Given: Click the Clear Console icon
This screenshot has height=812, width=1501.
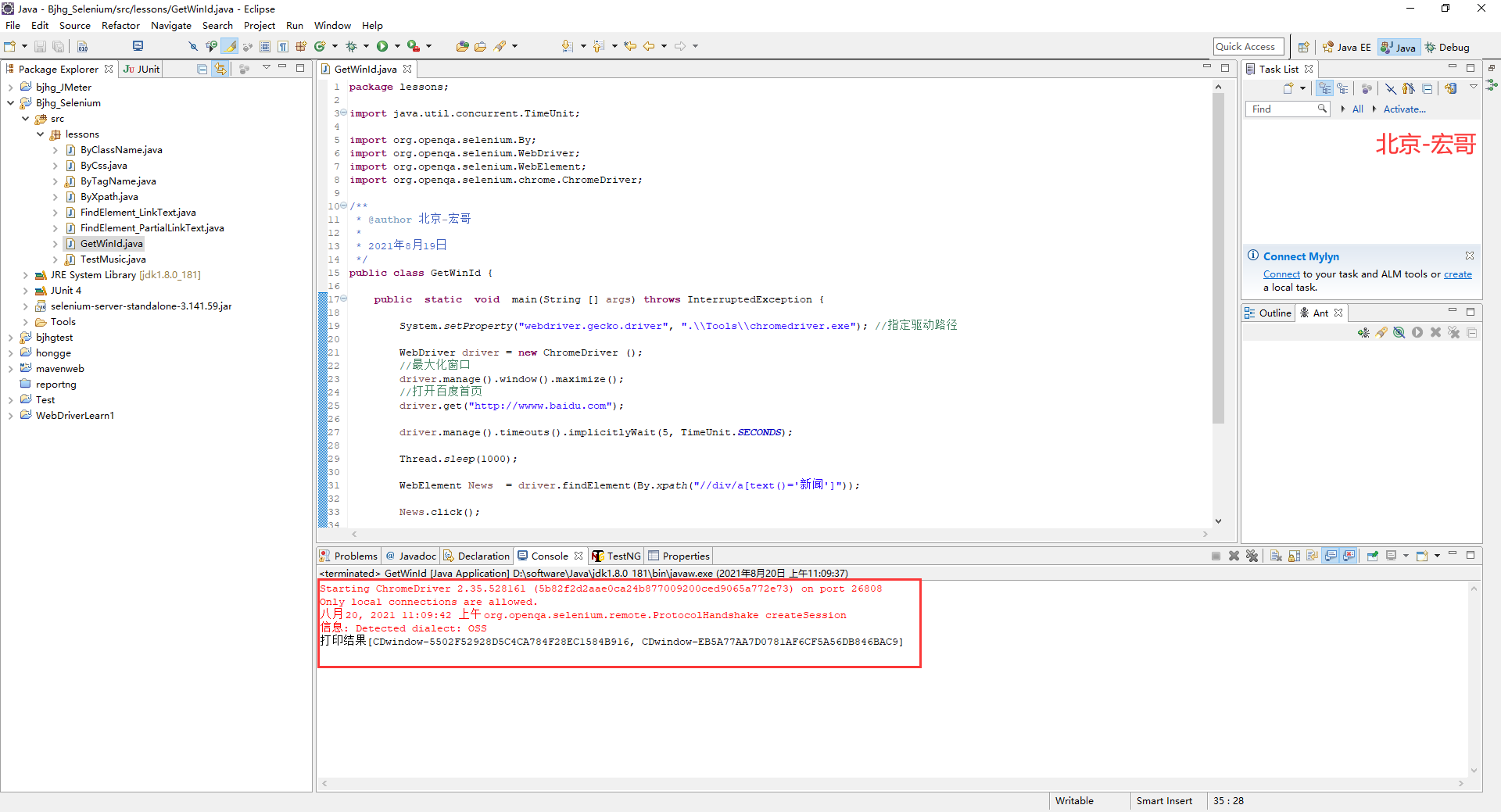Looking at the screenshot, I should [x=1276, y=556].
